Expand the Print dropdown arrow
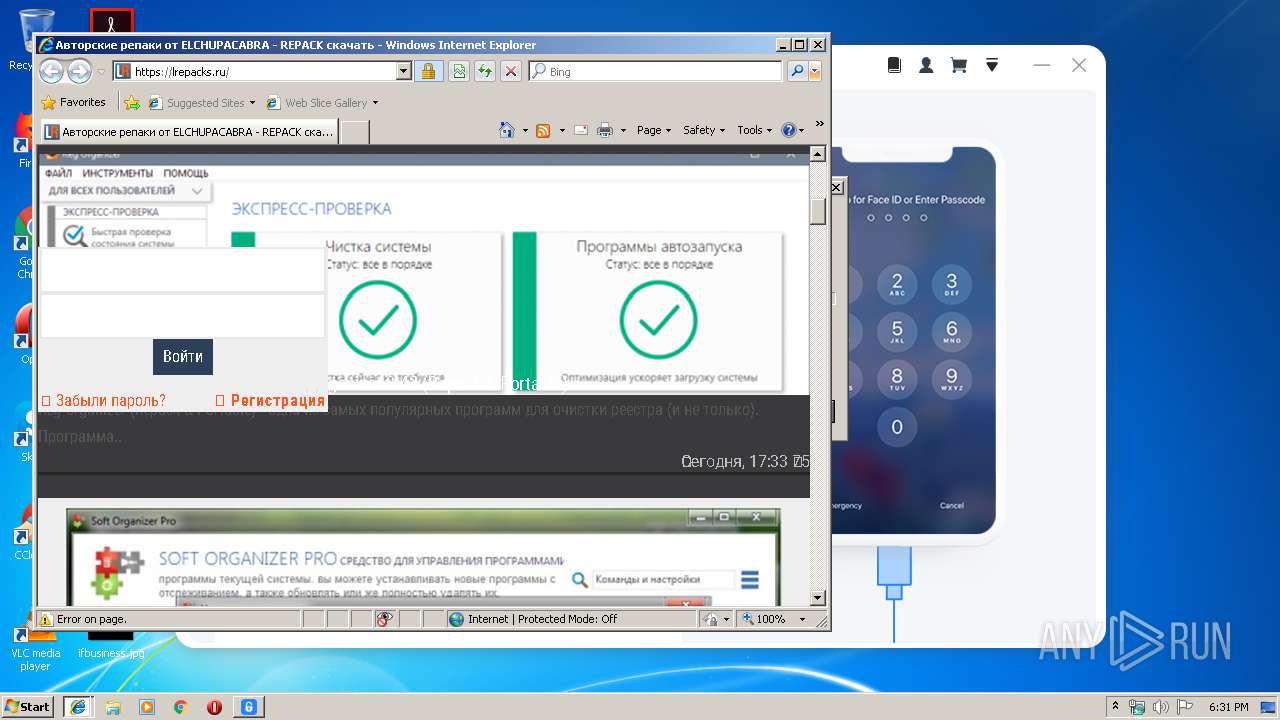This screenshot has width=1280, height=720. [x=623, y=130]
